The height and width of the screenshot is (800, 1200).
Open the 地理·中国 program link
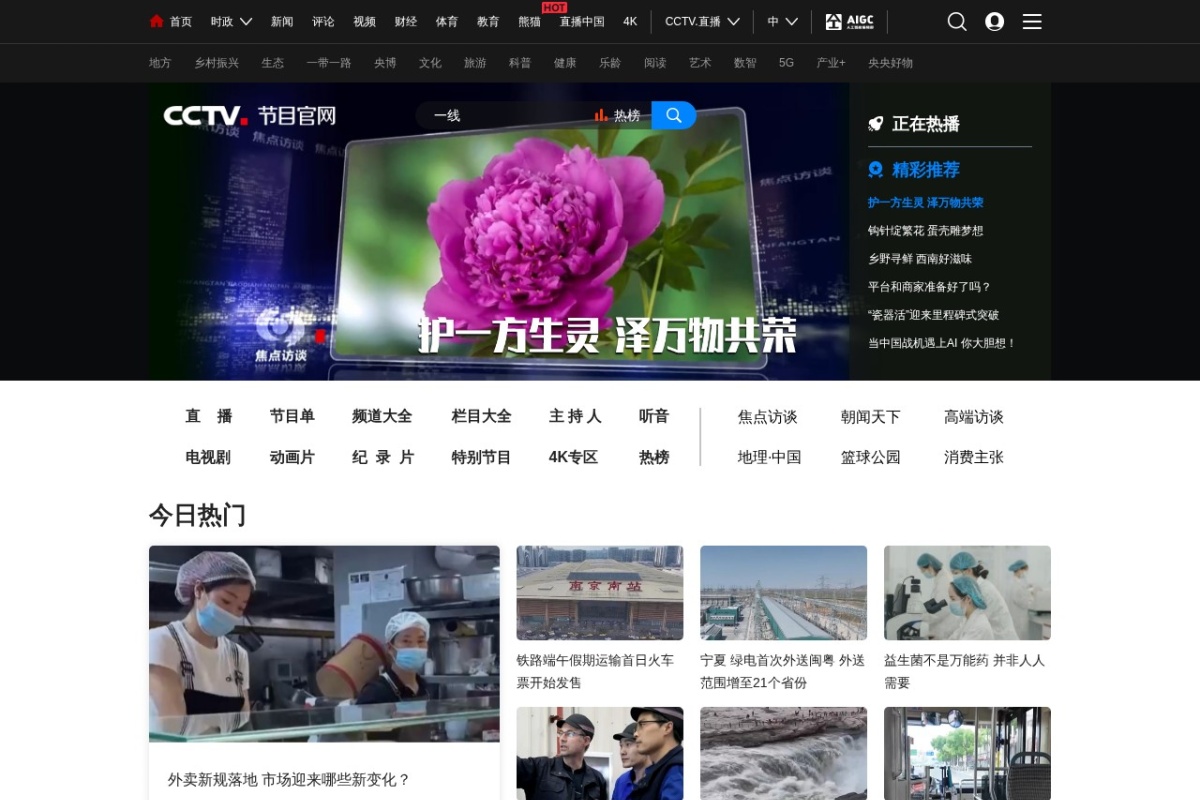[770, 457]
